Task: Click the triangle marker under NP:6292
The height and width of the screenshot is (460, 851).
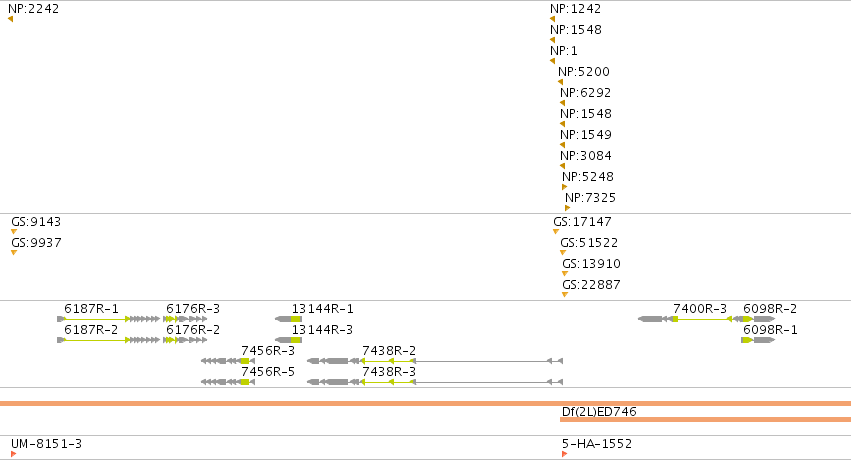Action: (x=562, y=103)
